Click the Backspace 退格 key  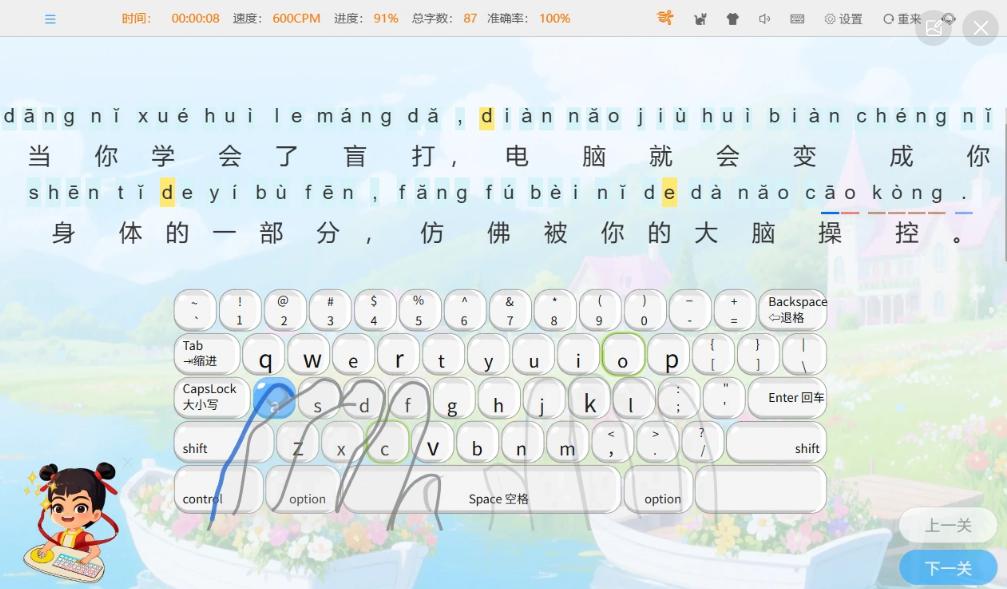[x=797, y=310]
